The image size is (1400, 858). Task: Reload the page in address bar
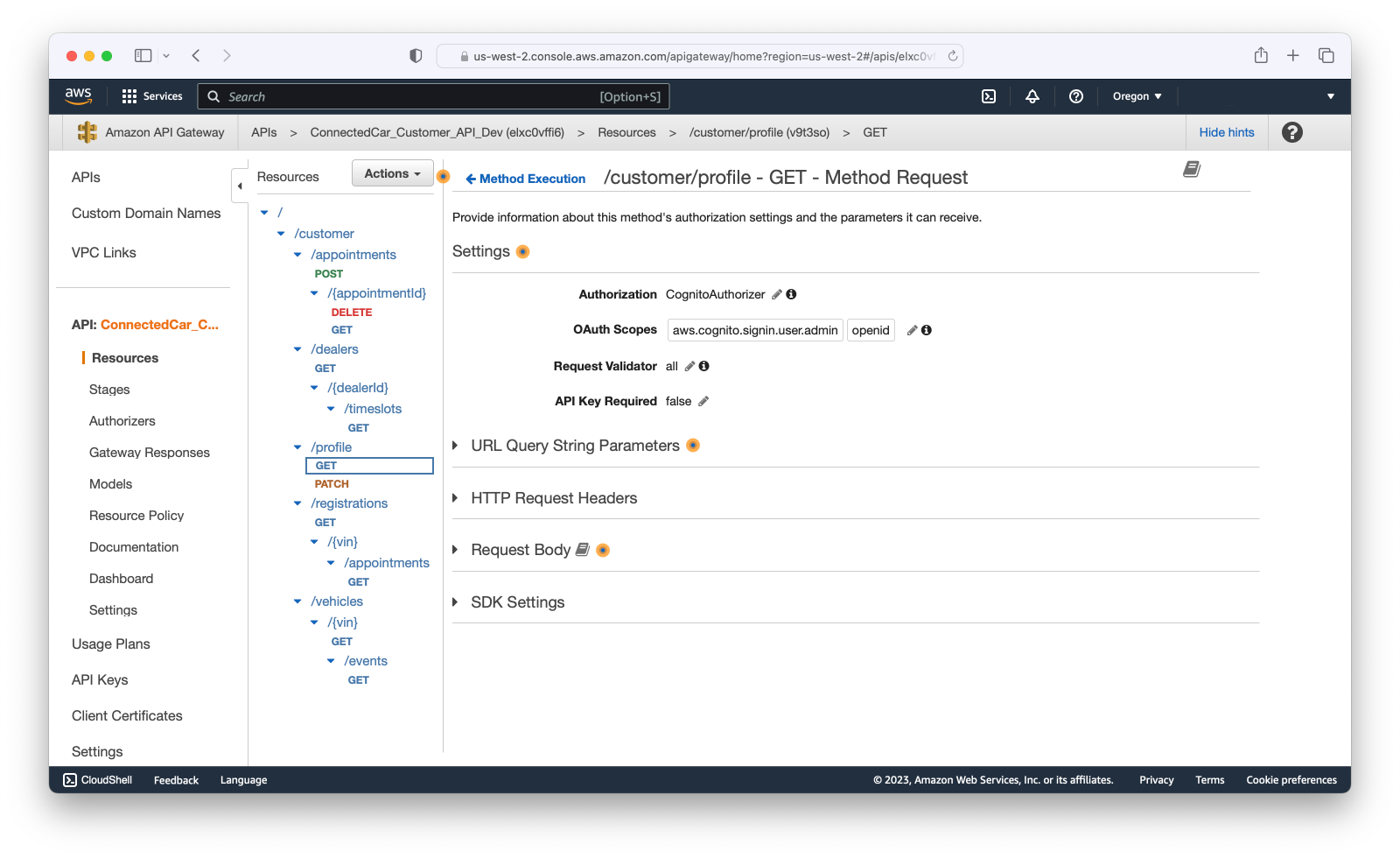tap(953, 56)
